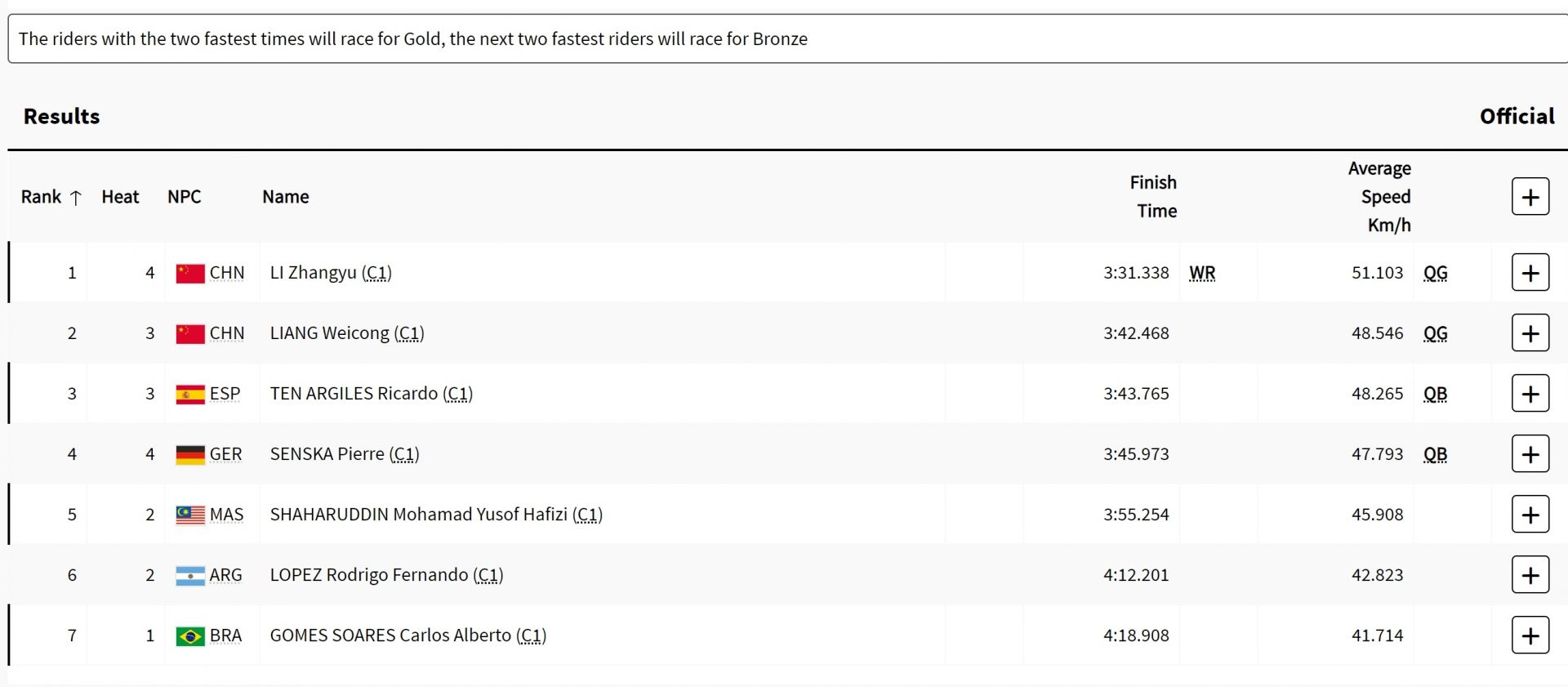1568x687 pixels.
Task: Click the Finish Time column header
Action: click(x=1153, y=197)
